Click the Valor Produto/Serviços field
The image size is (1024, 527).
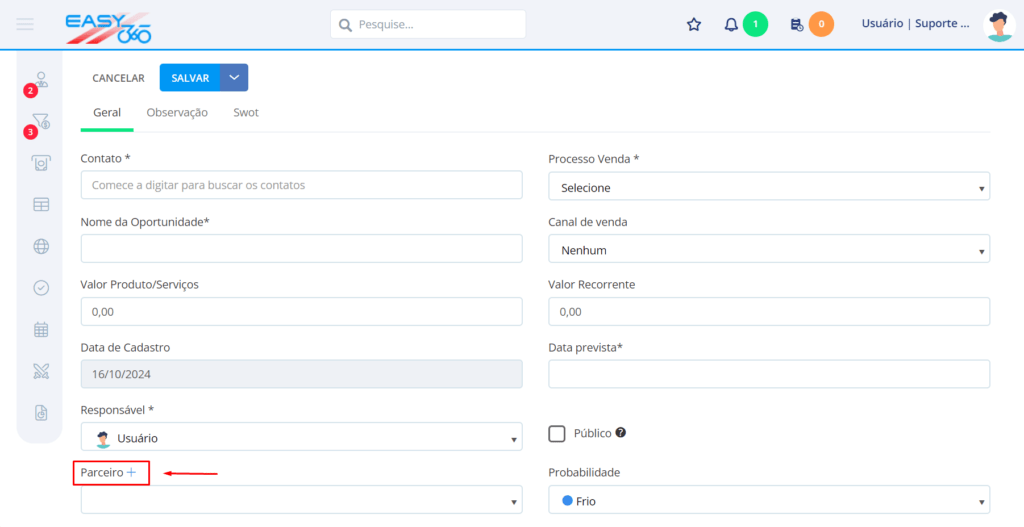point(302,311)
